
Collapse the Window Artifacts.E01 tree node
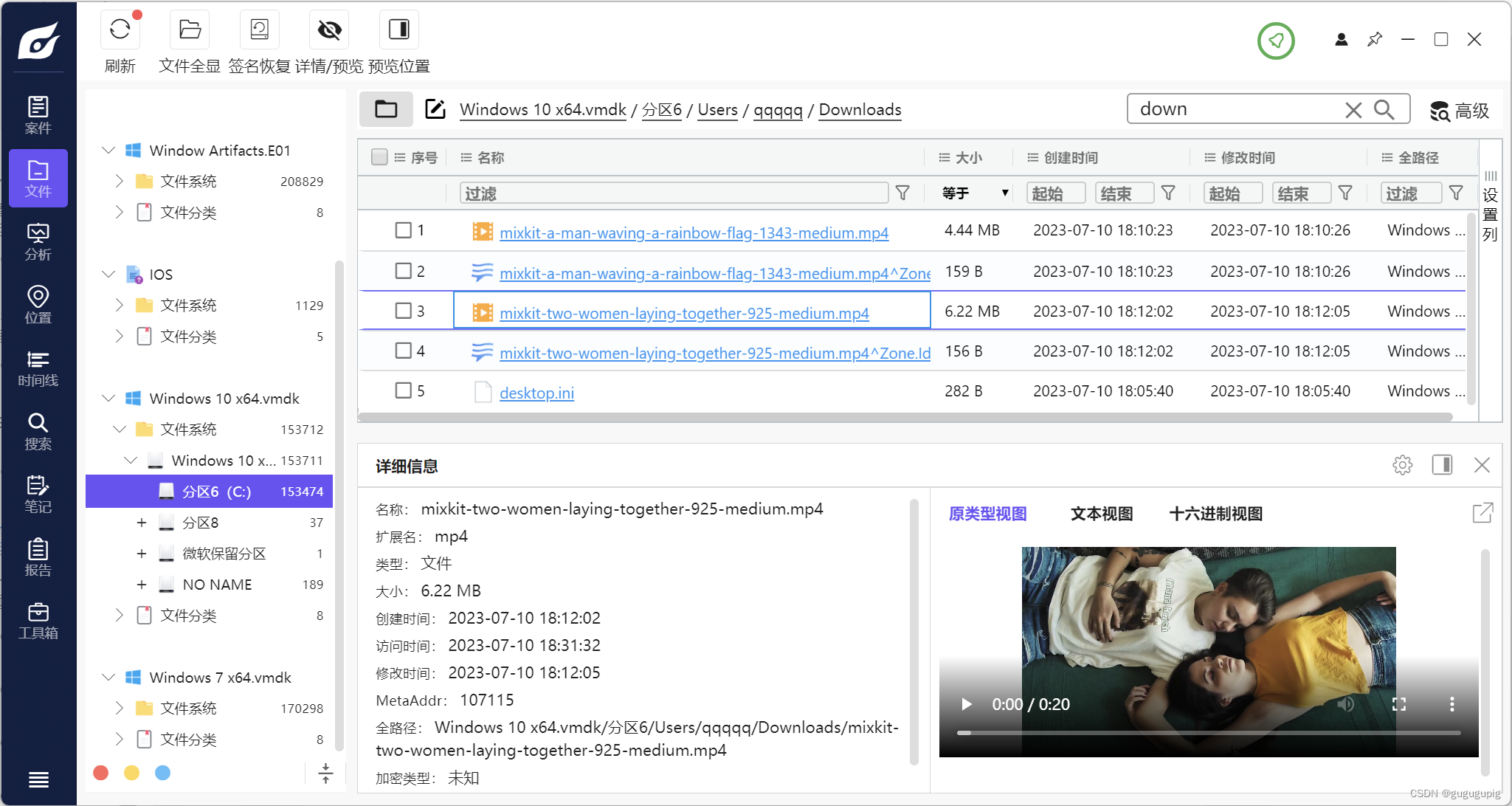pyautogui.click(x=108, y=151)
